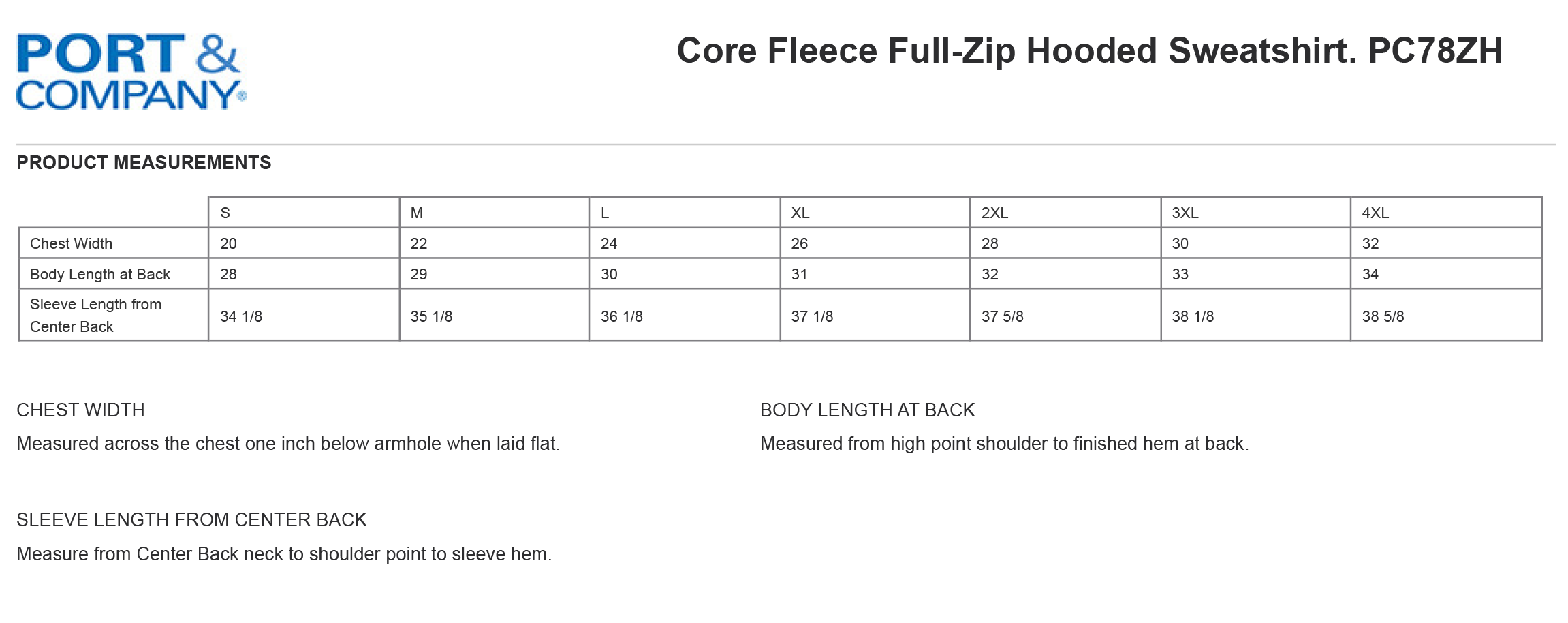Click SLEEVE LENGTH FROM CENTER BACK heading

coord(191,520)
